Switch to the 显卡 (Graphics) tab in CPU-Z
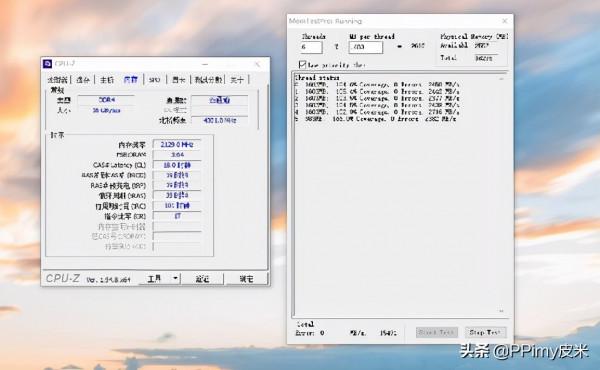This screenshot has width=600, height=370. tap(178, 80)
